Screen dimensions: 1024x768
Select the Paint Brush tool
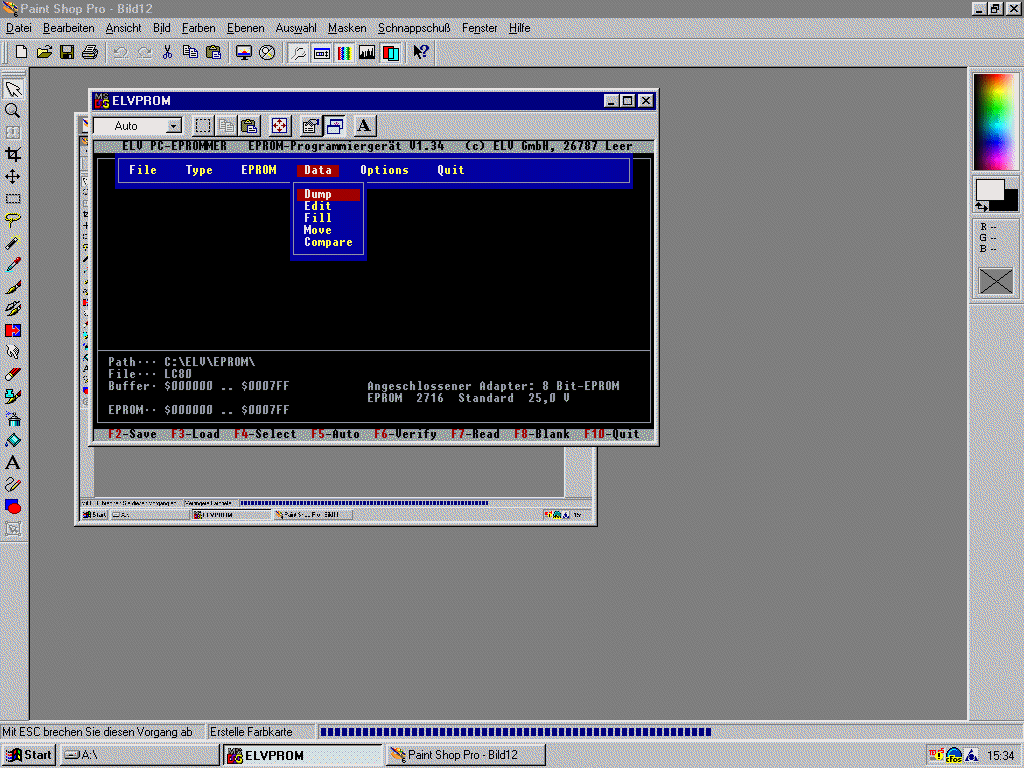pos(13,286)
